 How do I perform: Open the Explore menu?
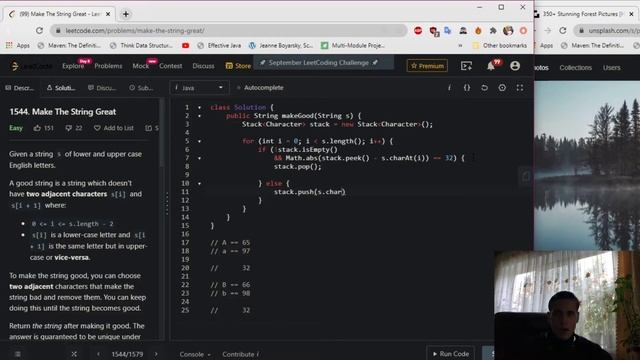click(x=73, y=66)
